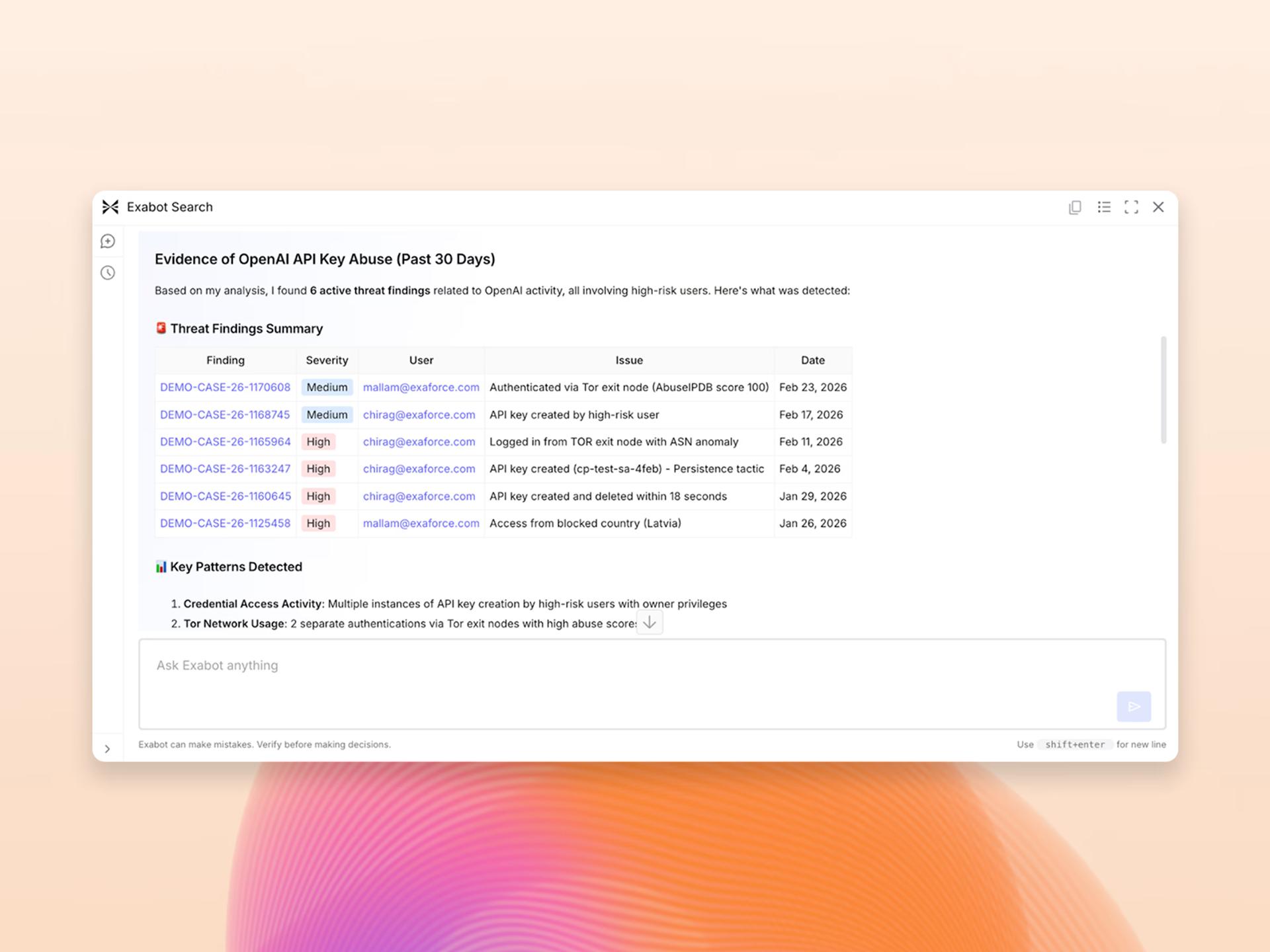Click the Ask Exabot anything input field
The width and height of the screenshot is (1270, 952).
tap(652, 684)
